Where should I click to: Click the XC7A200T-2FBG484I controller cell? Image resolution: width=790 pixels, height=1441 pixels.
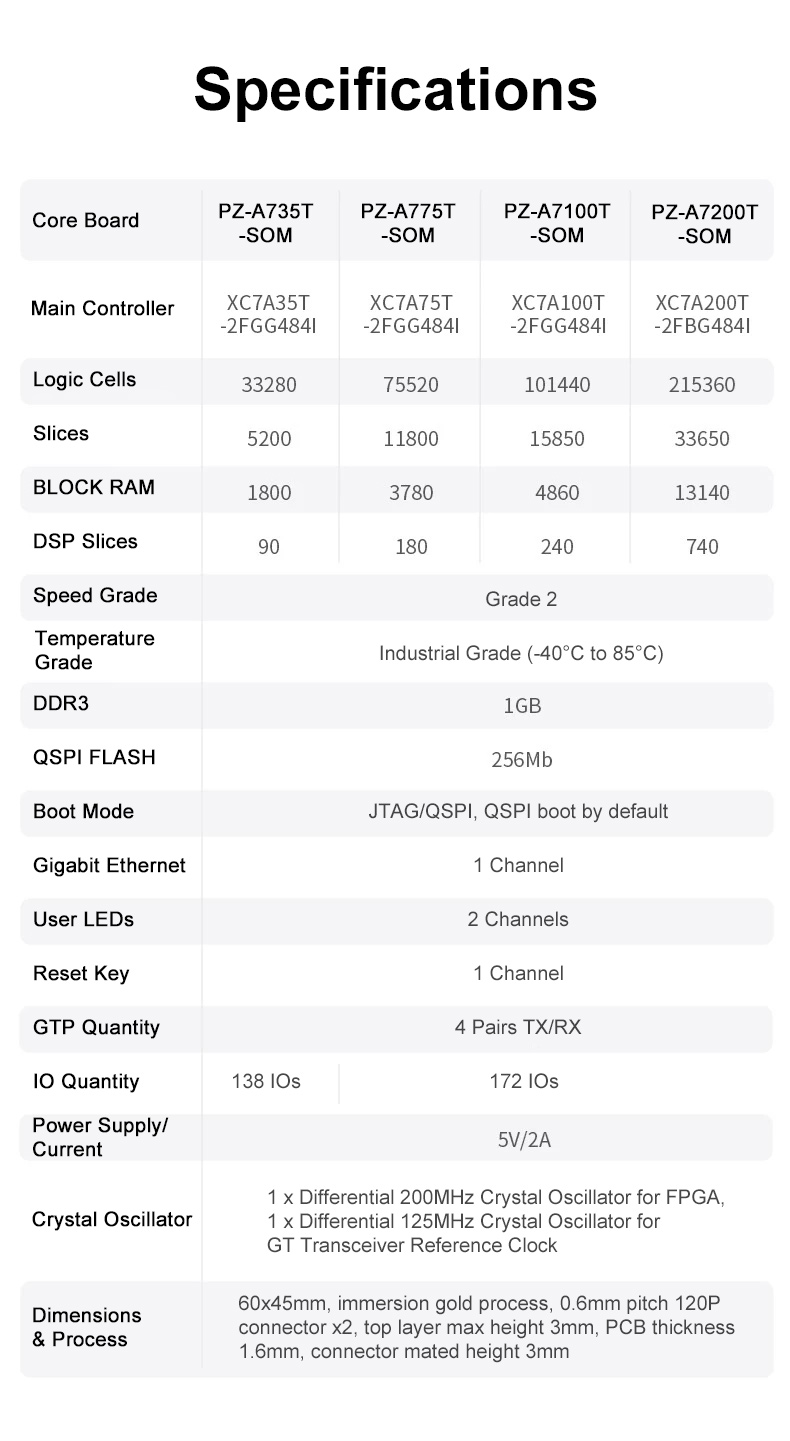tap(702, 314)
